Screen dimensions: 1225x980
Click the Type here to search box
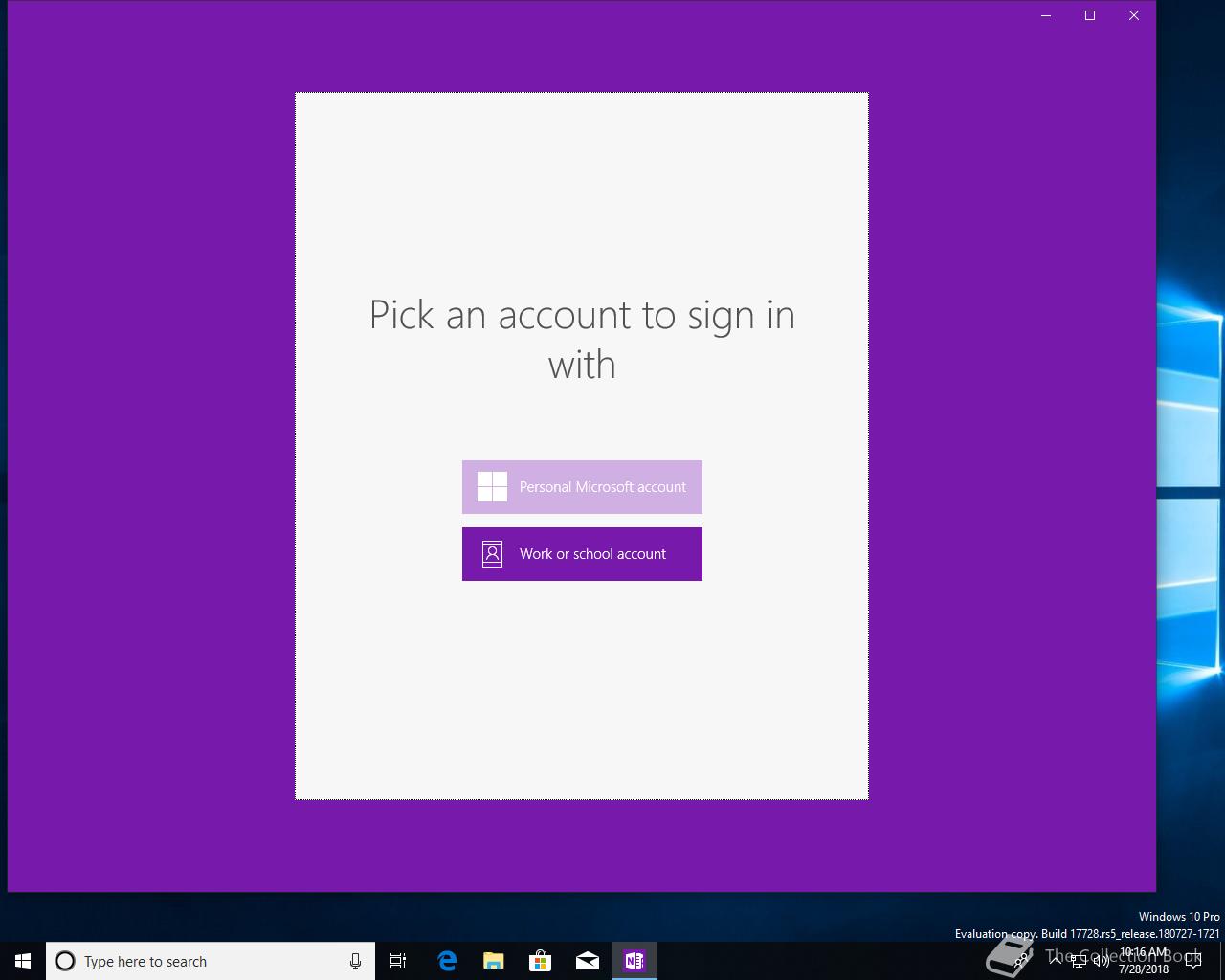210,961
